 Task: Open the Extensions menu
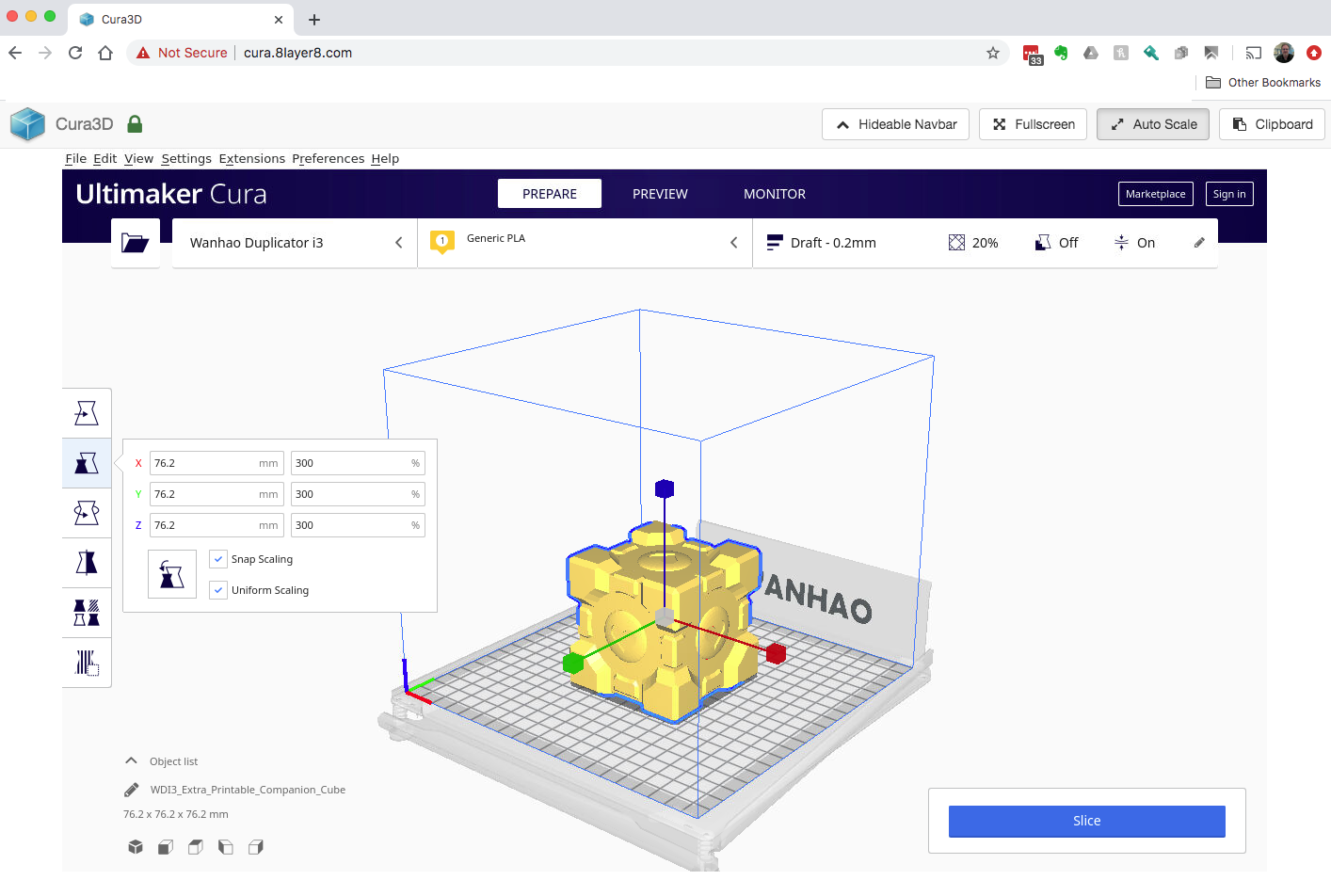point(251,158)
